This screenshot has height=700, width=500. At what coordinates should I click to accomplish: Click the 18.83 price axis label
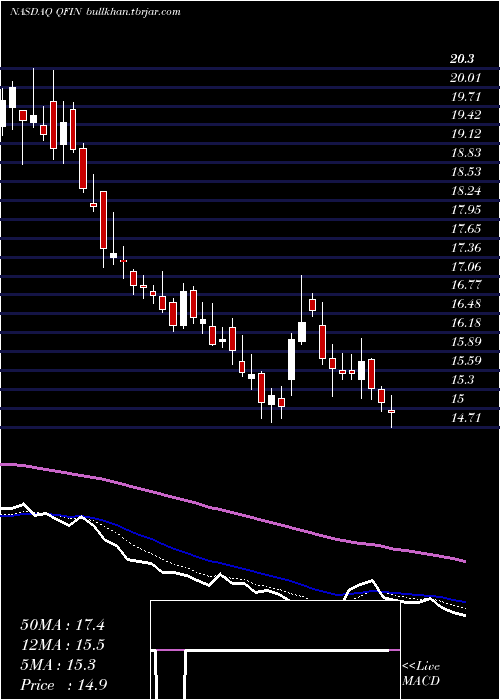coord(466,153)
